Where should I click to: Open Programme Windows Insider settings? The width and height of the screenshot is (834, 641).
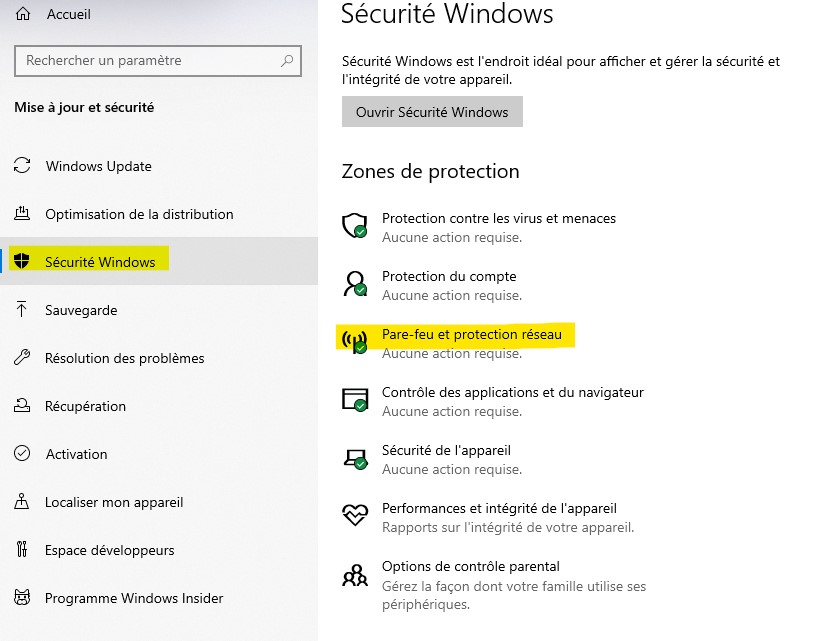(134, 598)
